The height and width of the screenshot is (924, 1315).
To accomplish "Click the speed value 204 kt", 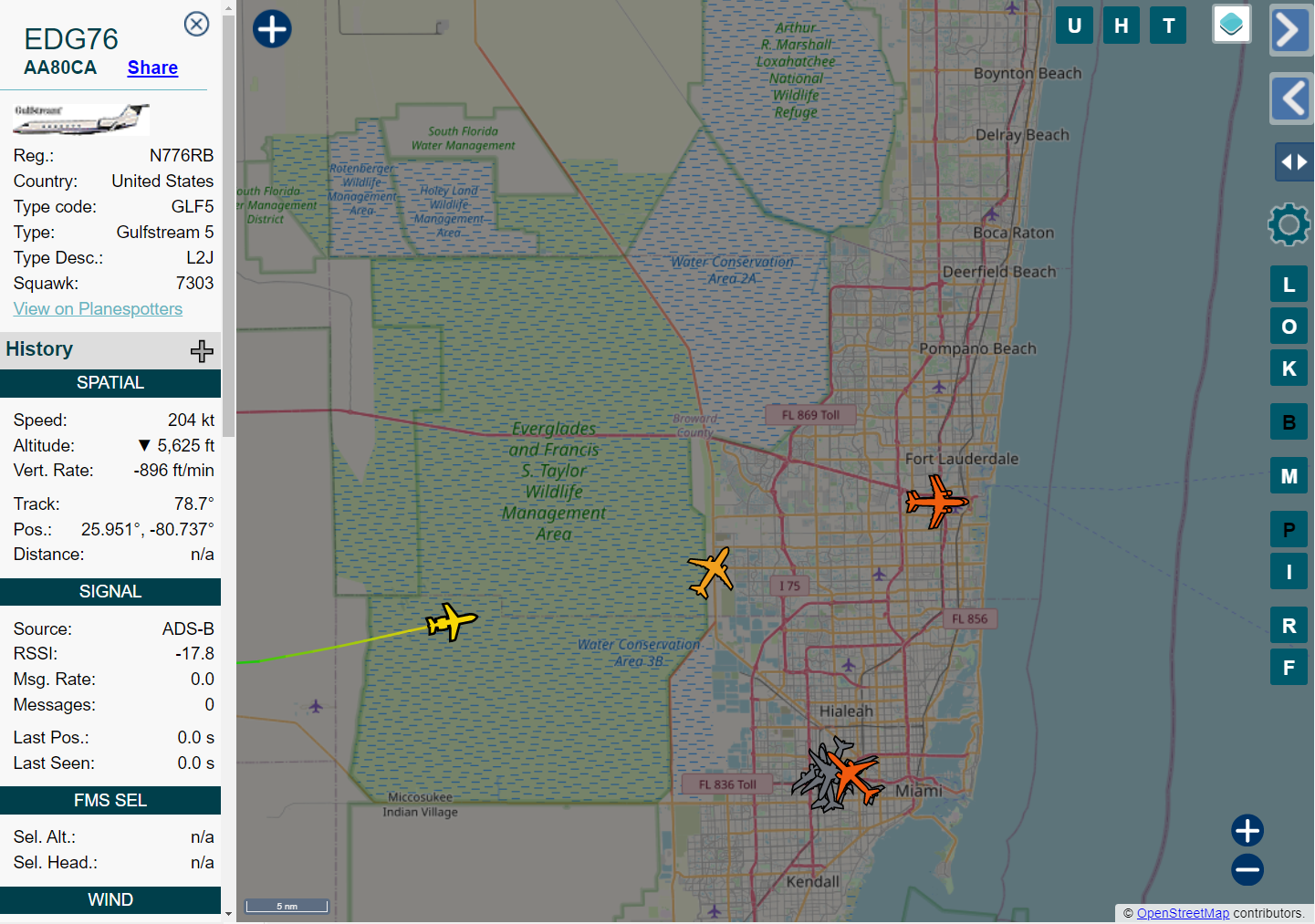I will pos(192,420).
